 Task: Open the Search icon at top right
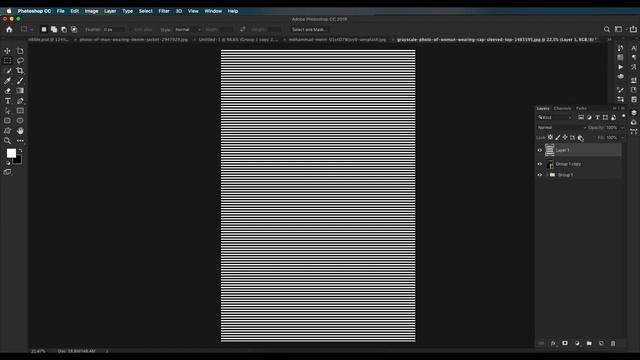point(607,29)
